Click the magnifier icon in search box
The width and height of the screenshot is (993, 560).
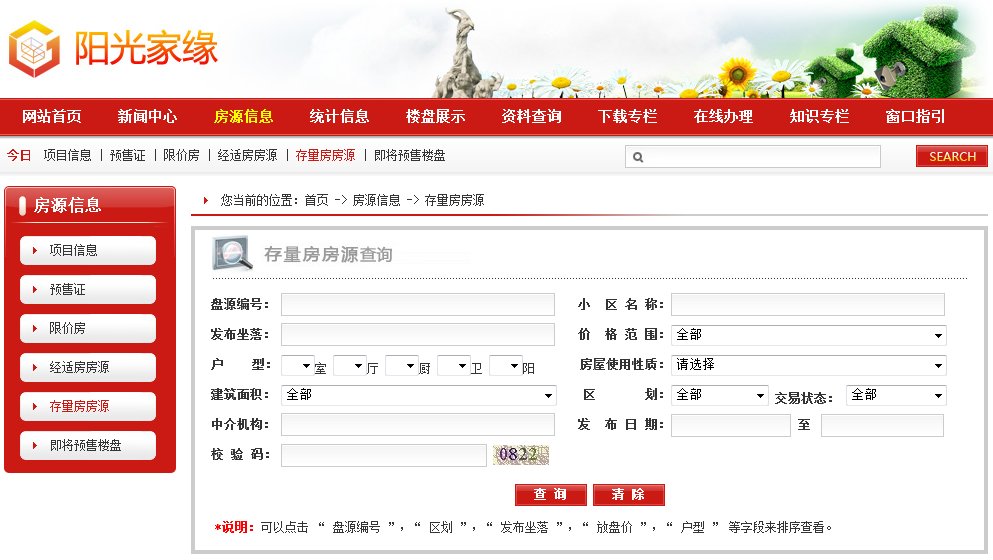[x=638, y=157]
